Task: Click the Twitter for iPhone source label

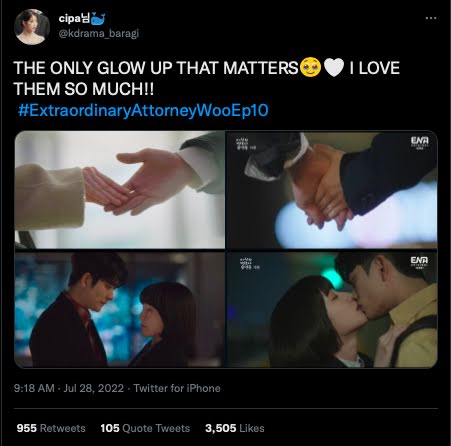Action: pos(177,388)
